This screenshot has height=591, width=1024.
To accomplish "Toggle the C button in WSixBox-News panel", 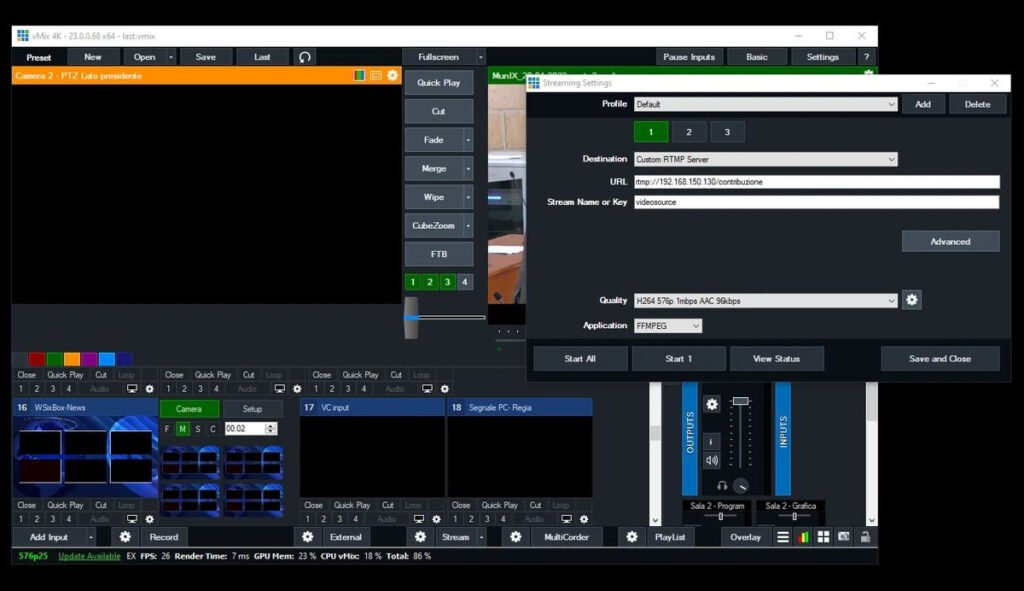I will (x=213, y=429).
